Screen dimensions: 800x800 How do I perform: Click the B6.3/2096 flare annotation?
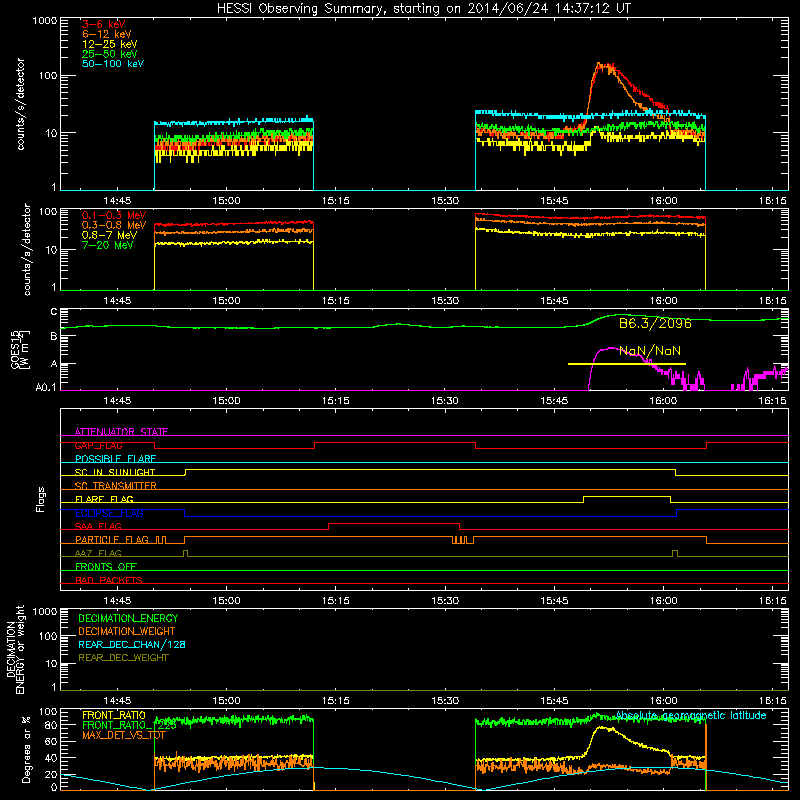655,323
